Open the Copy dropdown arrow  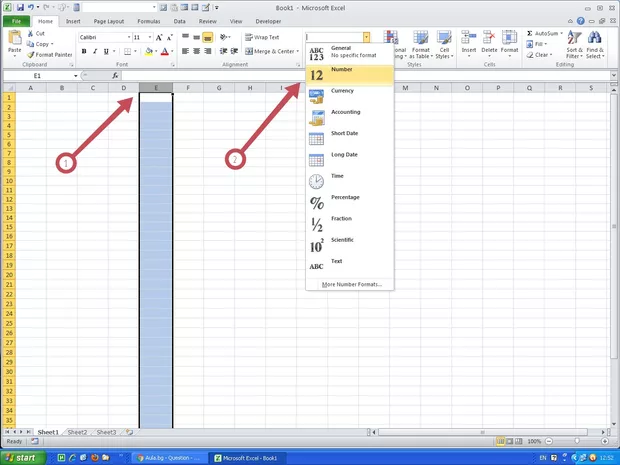[52, 44]
